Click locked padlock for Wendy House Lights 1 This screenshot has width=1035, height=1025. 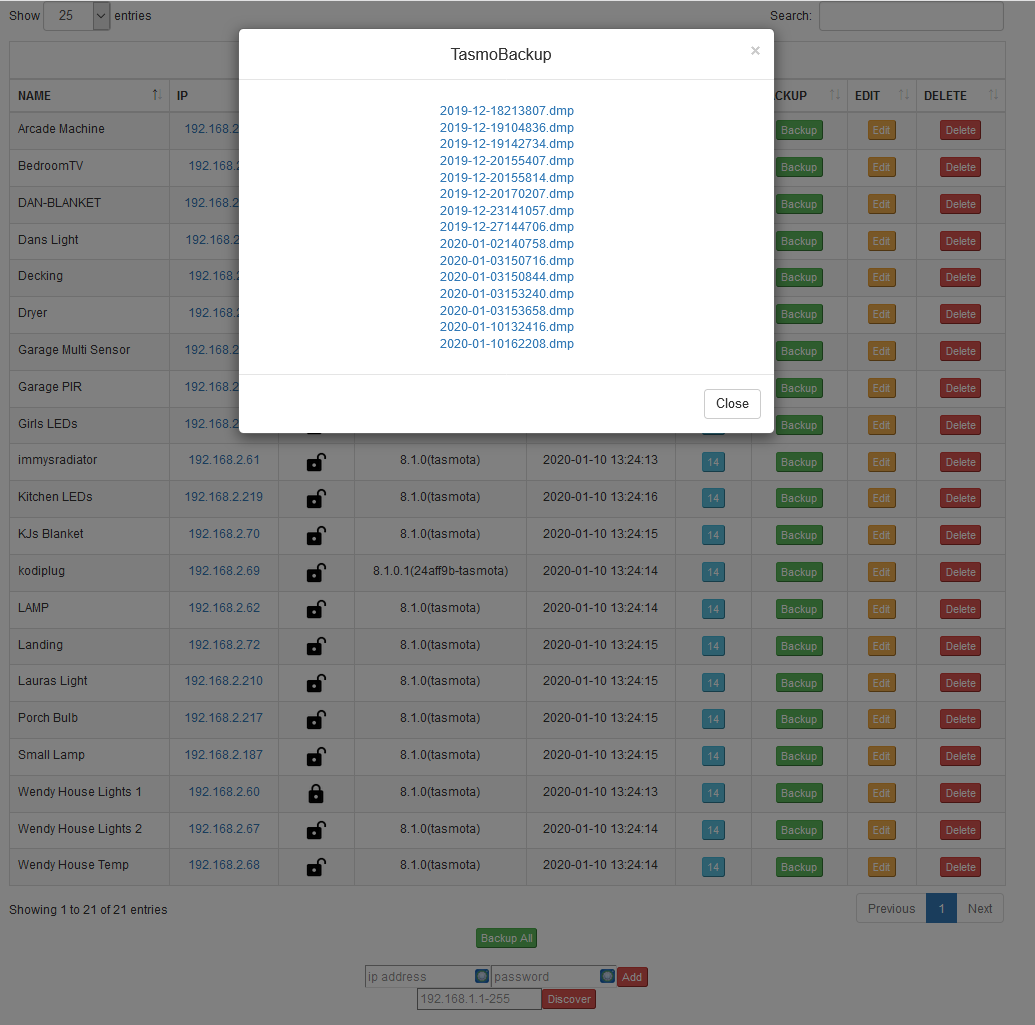pyautogui.click(x=316, y=793)
